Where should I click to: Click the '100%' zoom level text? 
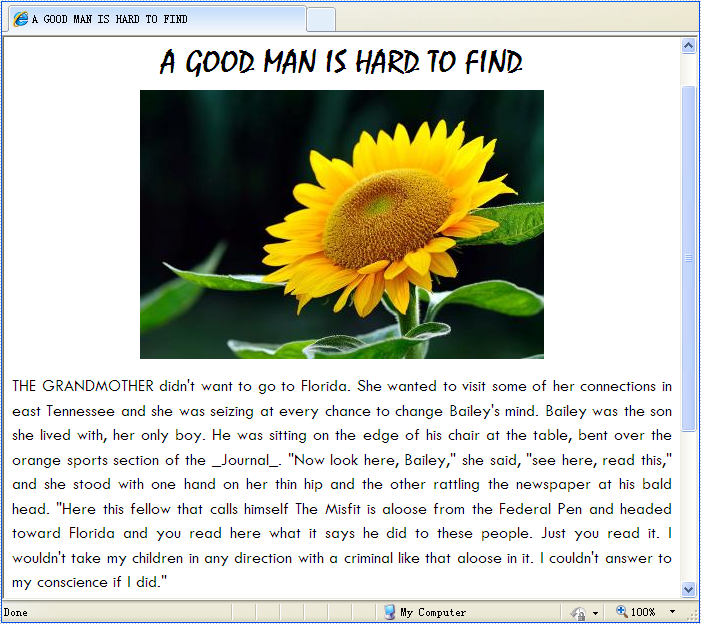click(x=643, y=612)
